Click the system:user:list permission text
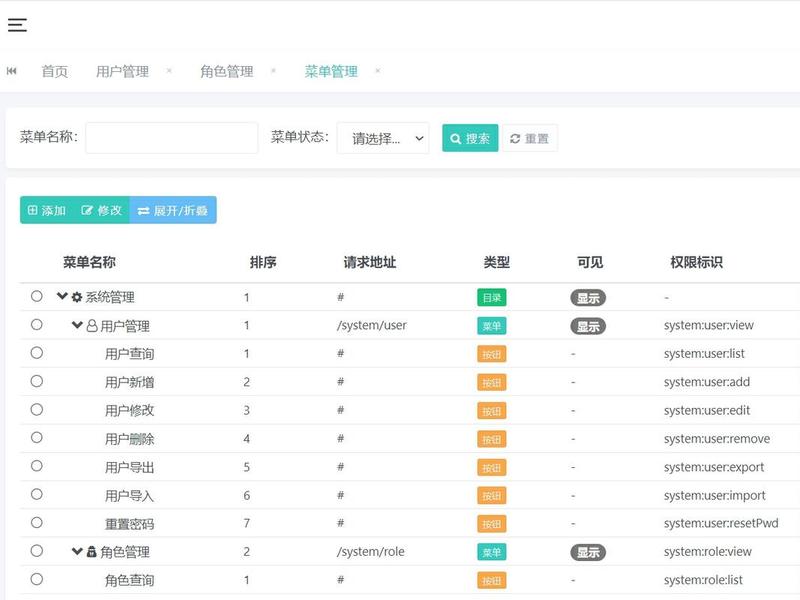The width and height of the screenshot is (800, 600). 704,354
